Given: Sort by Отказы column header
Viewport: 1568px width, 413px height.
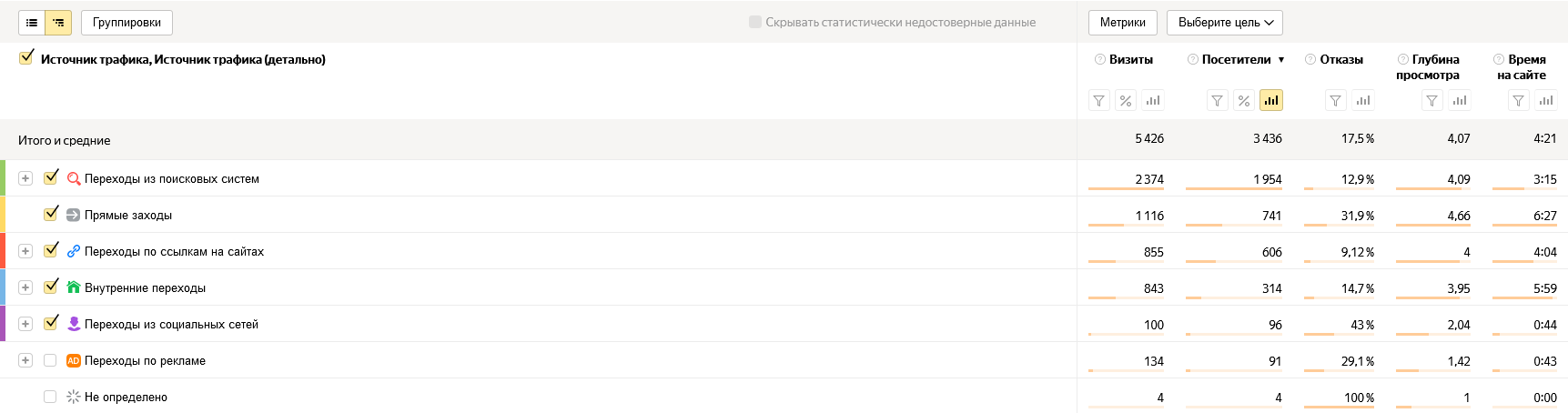Looking at the screenshot, I should coord(1341,59).
